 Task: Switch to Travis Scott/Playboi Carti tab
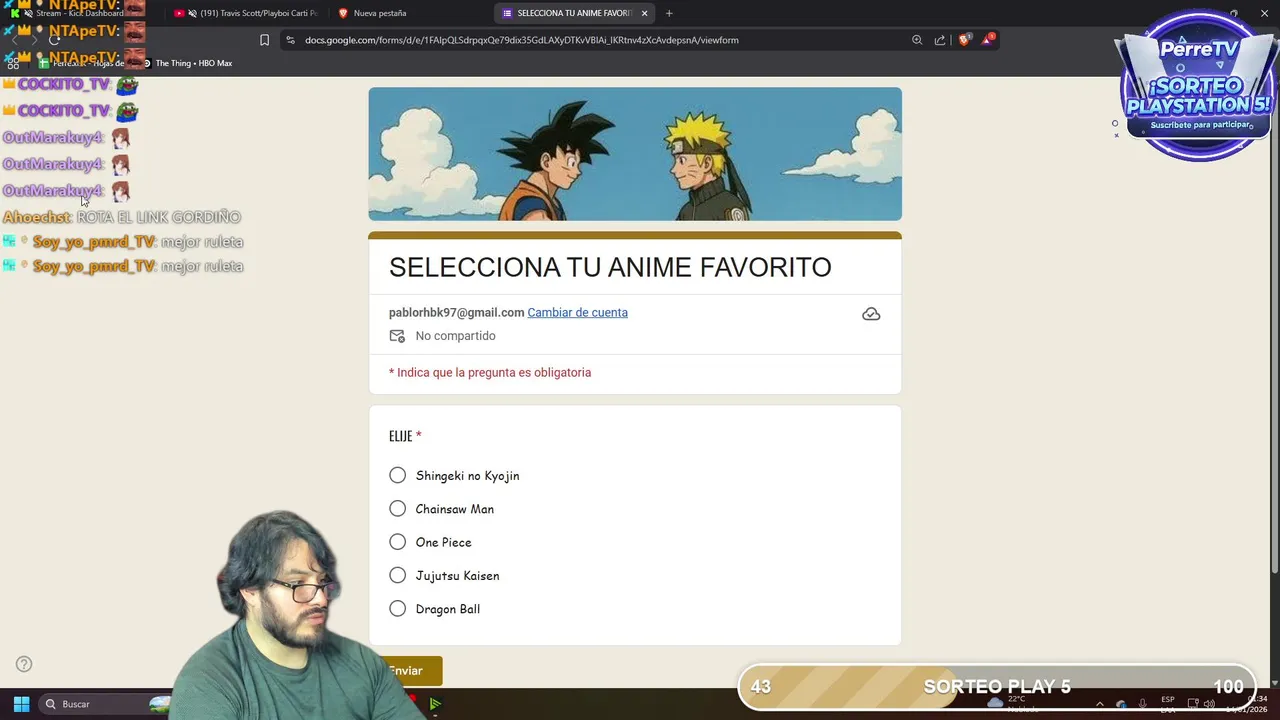coord(245,13)
